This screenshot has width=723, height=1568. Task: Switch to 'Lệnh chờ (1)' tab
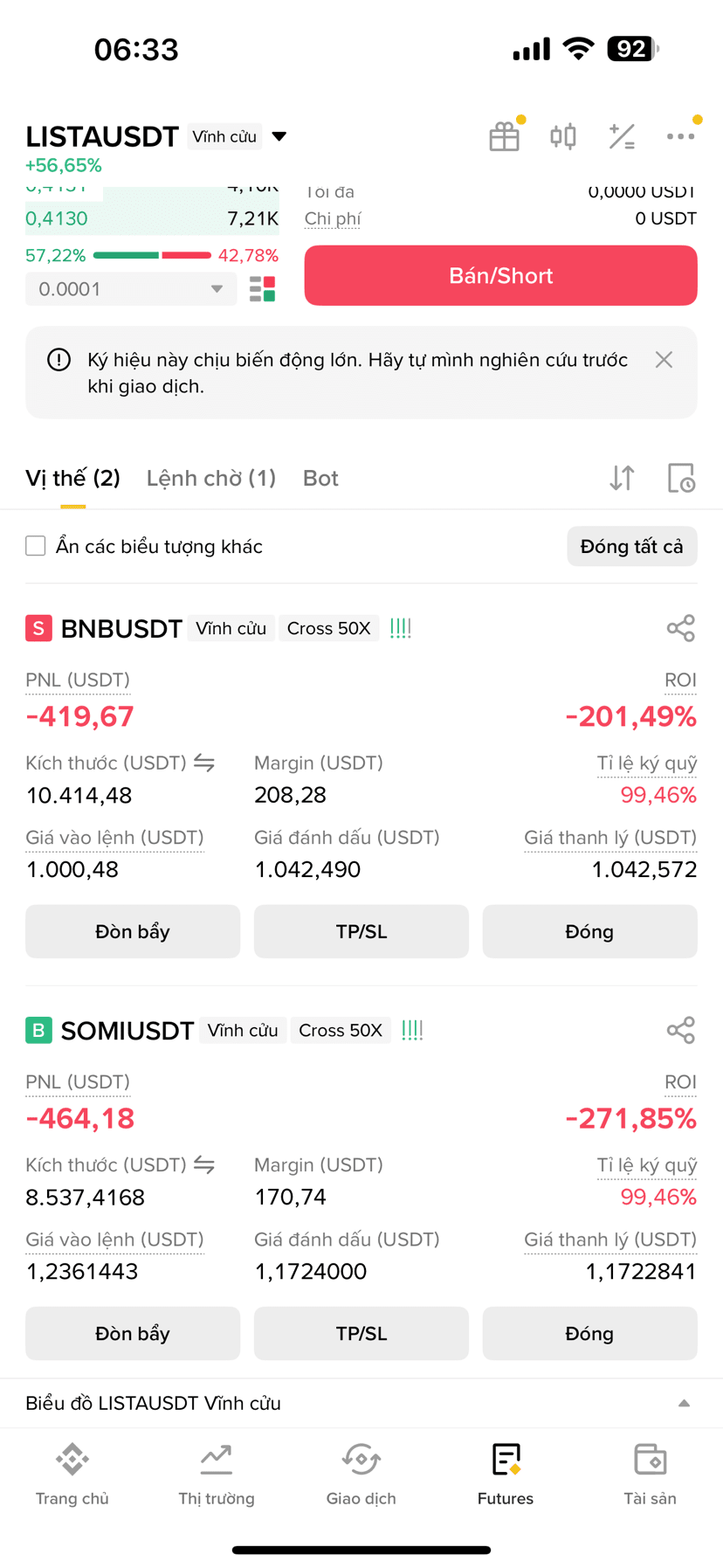211,478
